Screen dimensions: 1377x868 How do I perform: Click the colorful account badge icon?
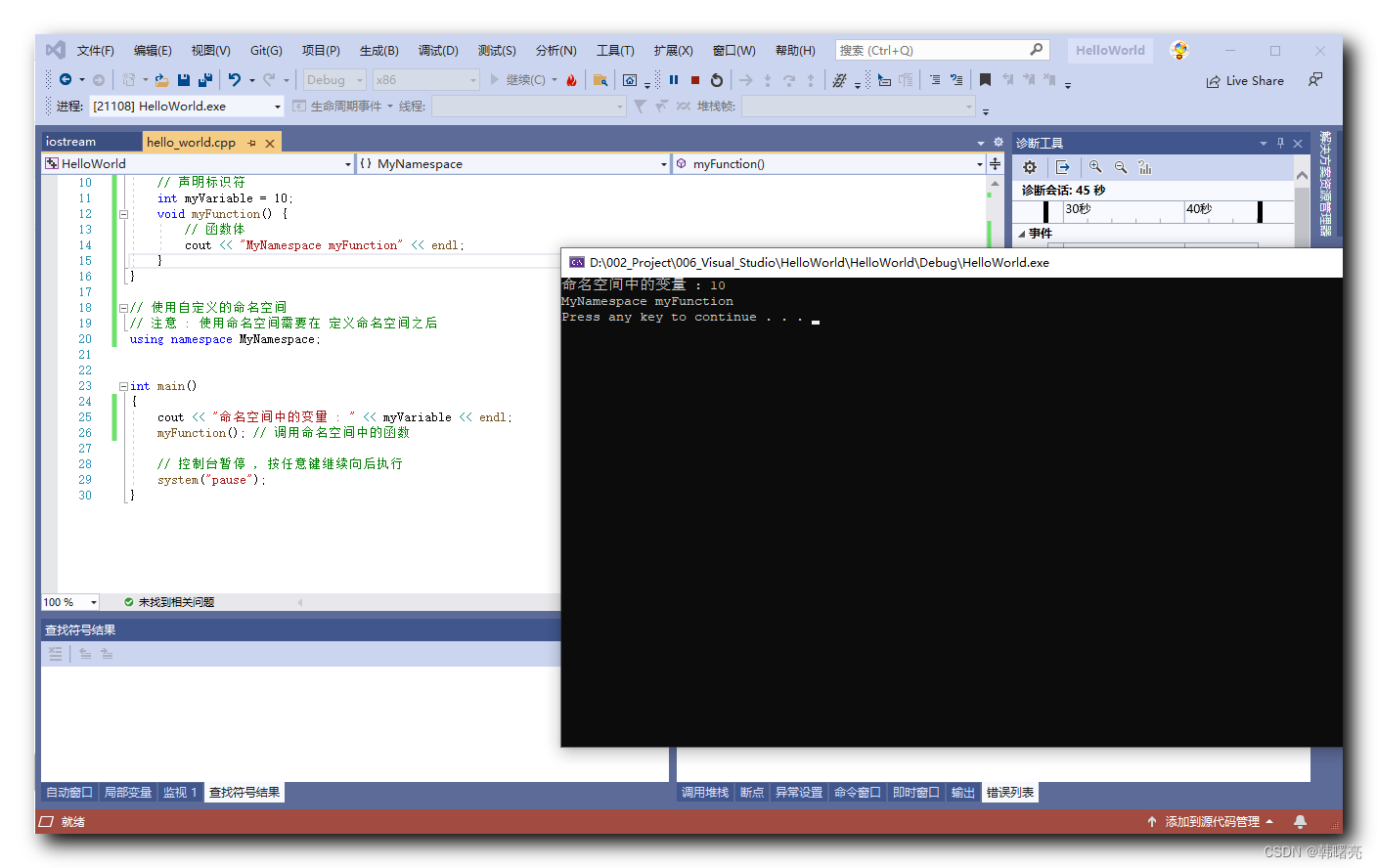(x=1179, y=51)
